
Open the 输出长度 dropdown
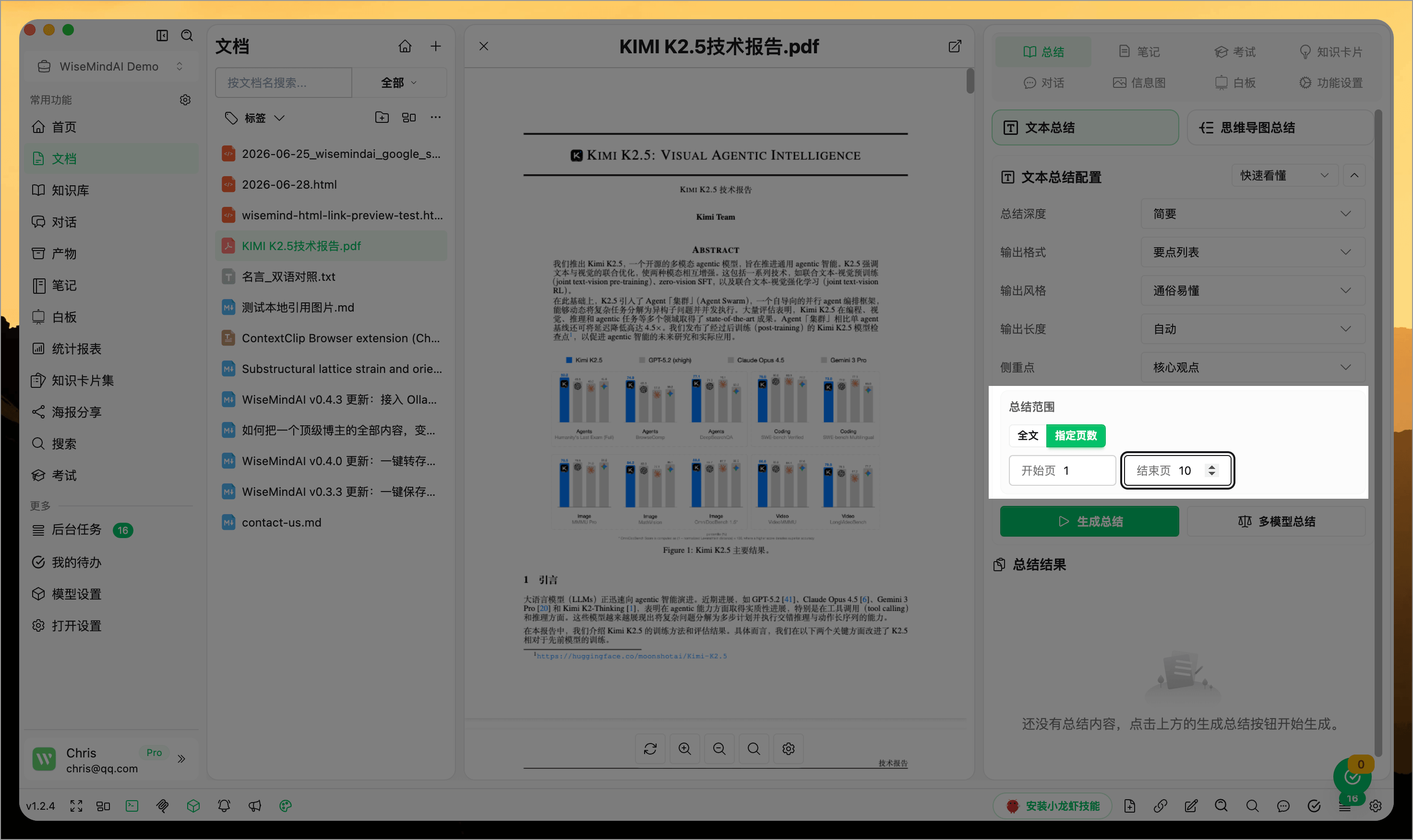coord(1253,329)
